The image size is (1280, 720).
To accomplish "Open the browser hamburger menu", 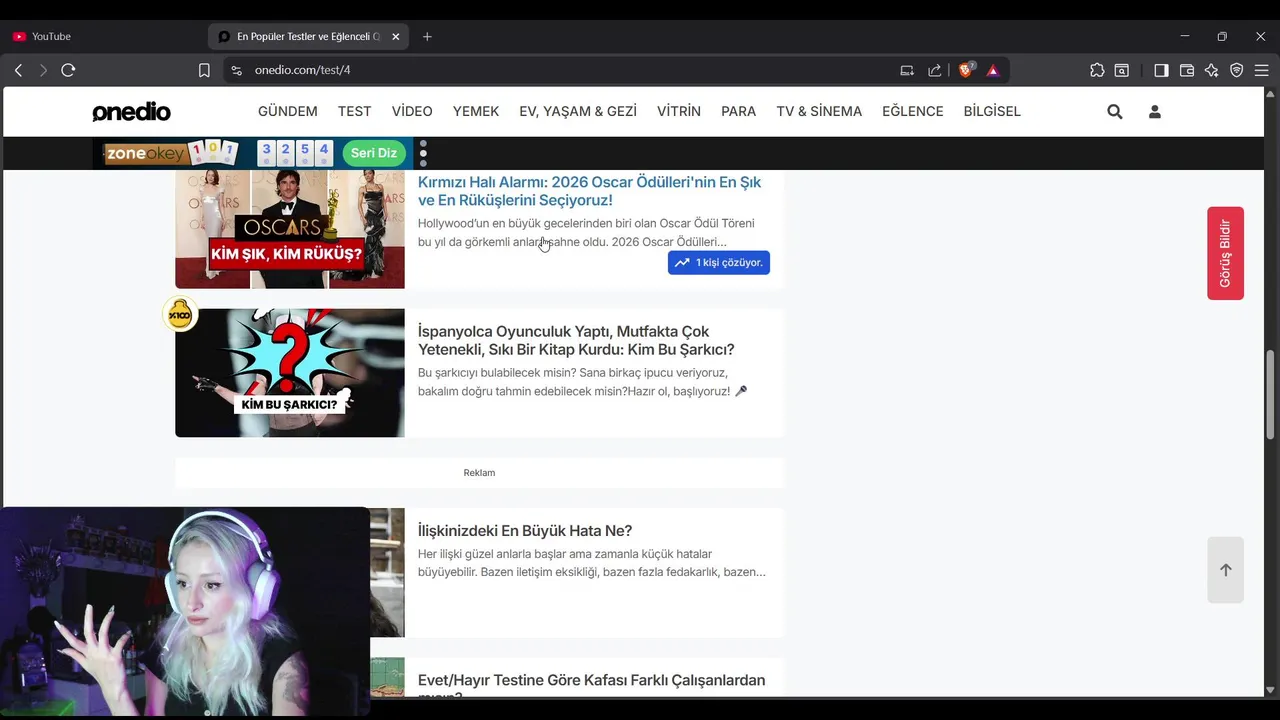I will point(1262,70).
